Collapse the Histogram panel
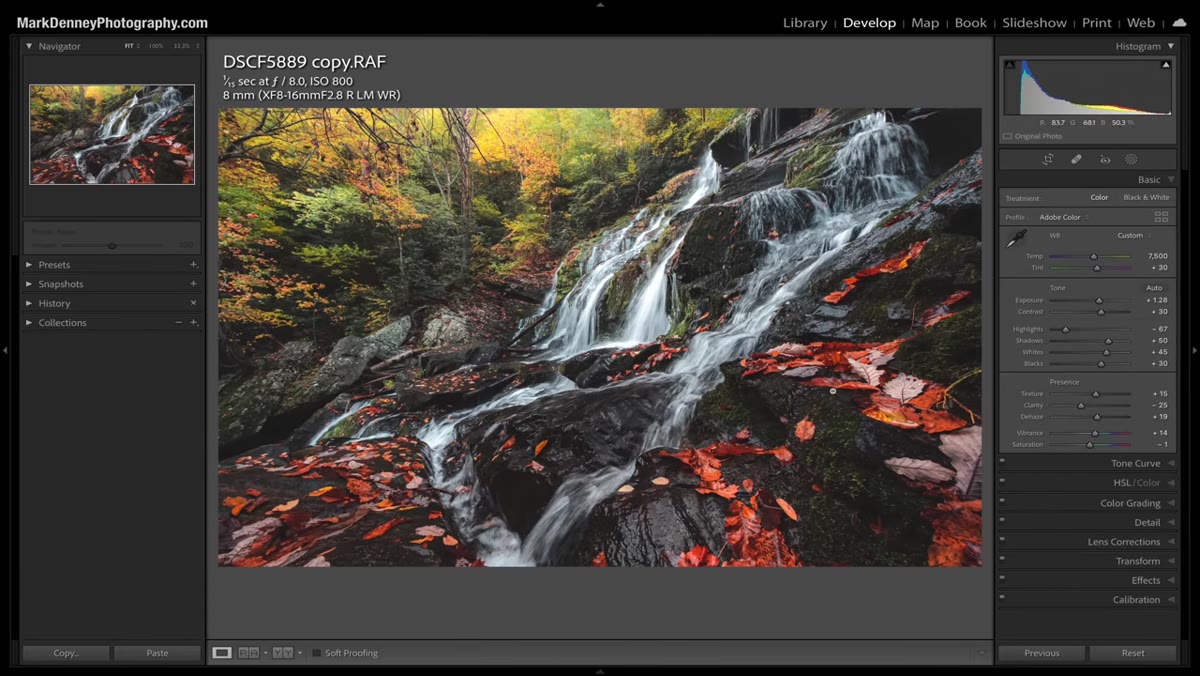1200x676 pixels. point(1171,46)
